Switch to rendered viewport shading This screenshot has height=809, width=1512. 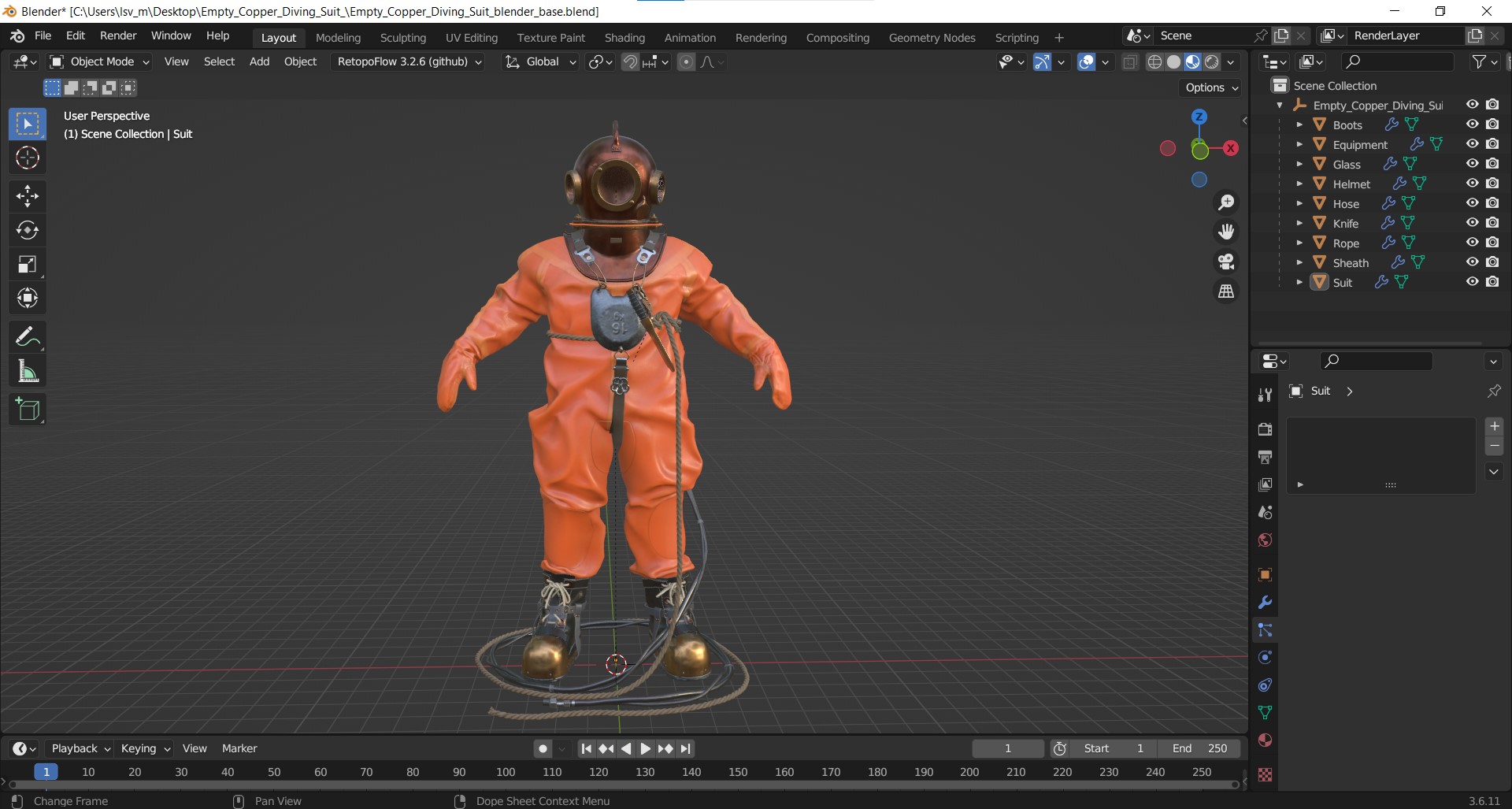(1212, 61)
